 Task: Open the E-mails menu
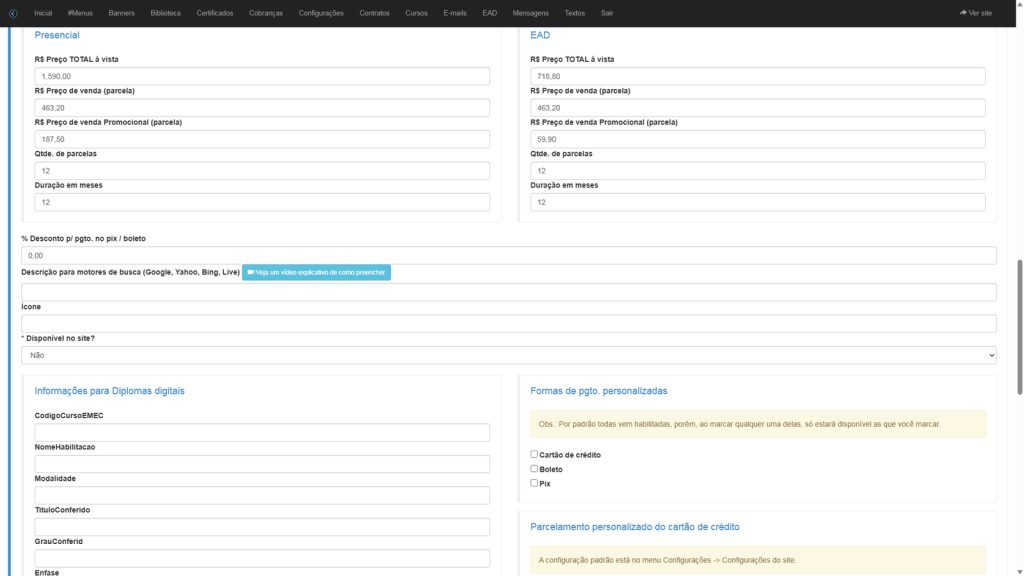pos(455,13)
